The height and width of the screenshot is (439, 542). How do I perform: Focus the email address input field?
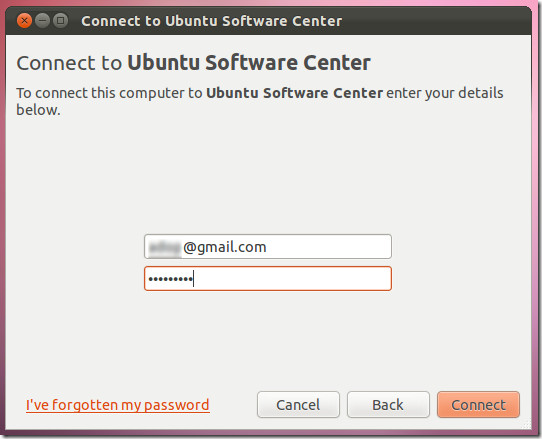pos(268,246)
